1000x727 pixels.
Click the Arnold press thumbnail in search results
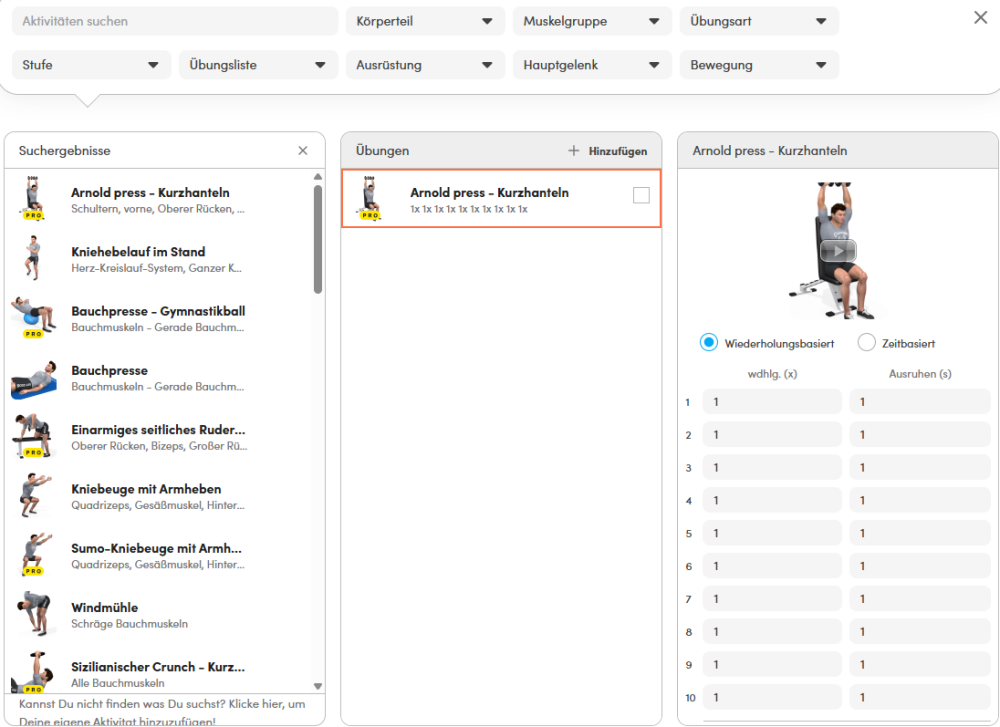point(34,198)
